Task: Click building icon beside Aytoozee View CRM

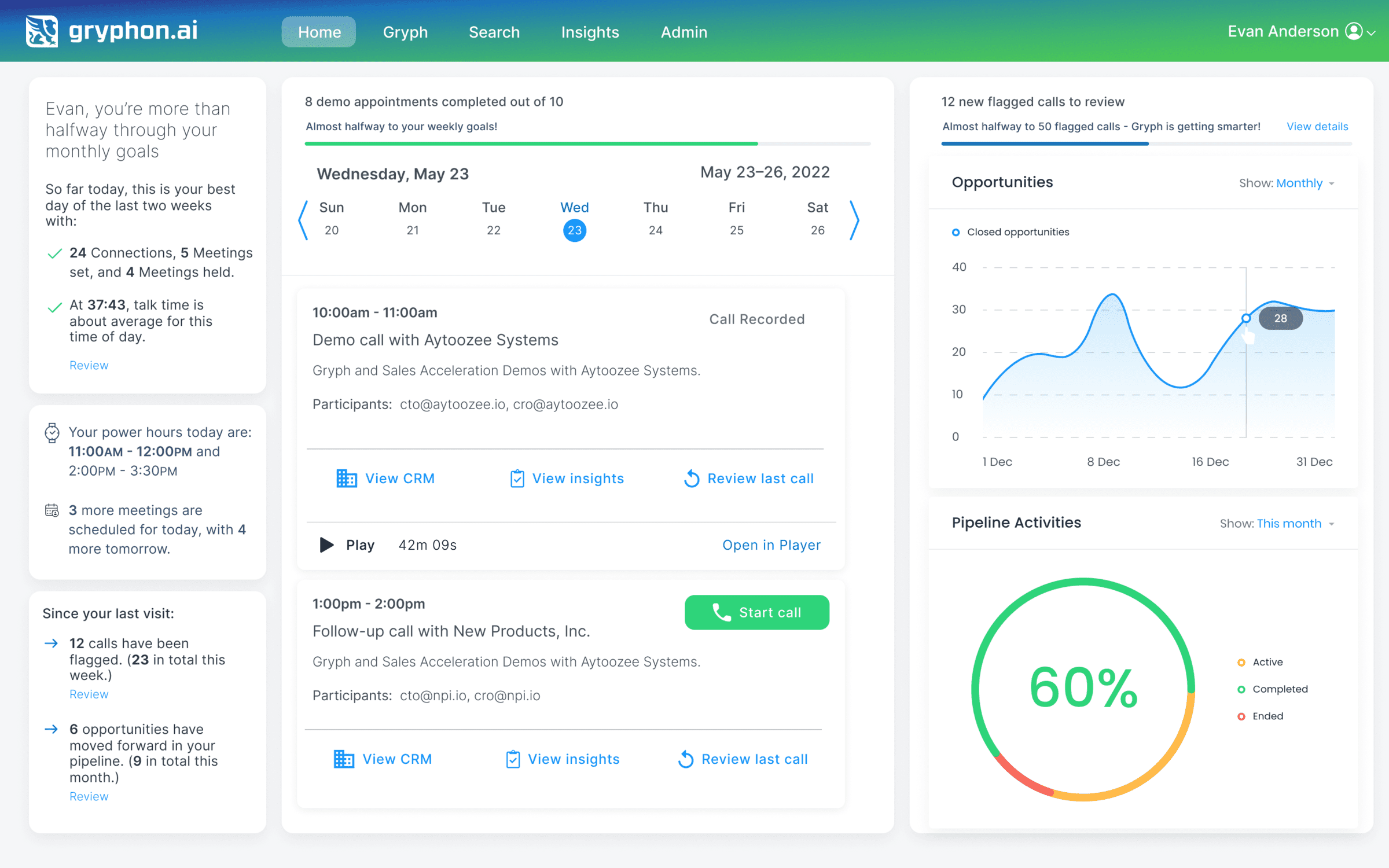Action: click(x=346, y=479)
